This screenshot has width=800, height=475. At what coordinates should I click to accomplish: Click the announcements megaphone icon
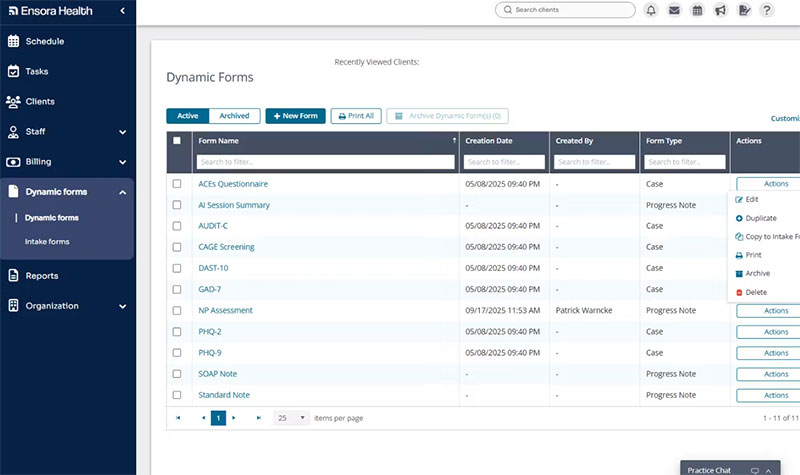[x=720, y=10]
